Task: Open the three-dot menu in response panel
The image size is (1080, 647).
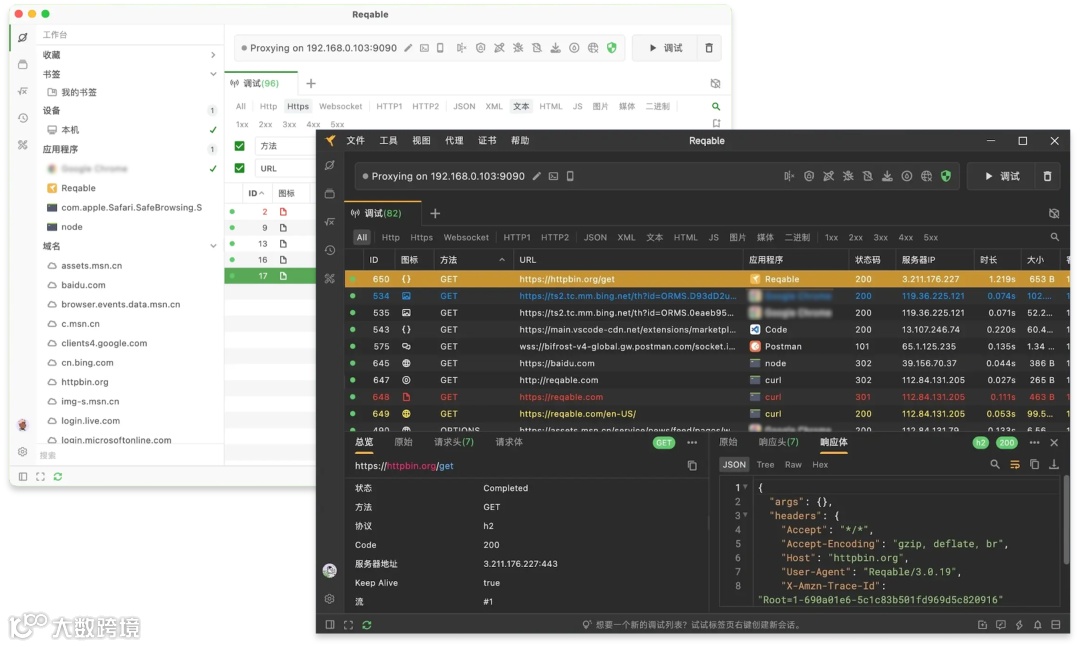Action: (1035, 442)
